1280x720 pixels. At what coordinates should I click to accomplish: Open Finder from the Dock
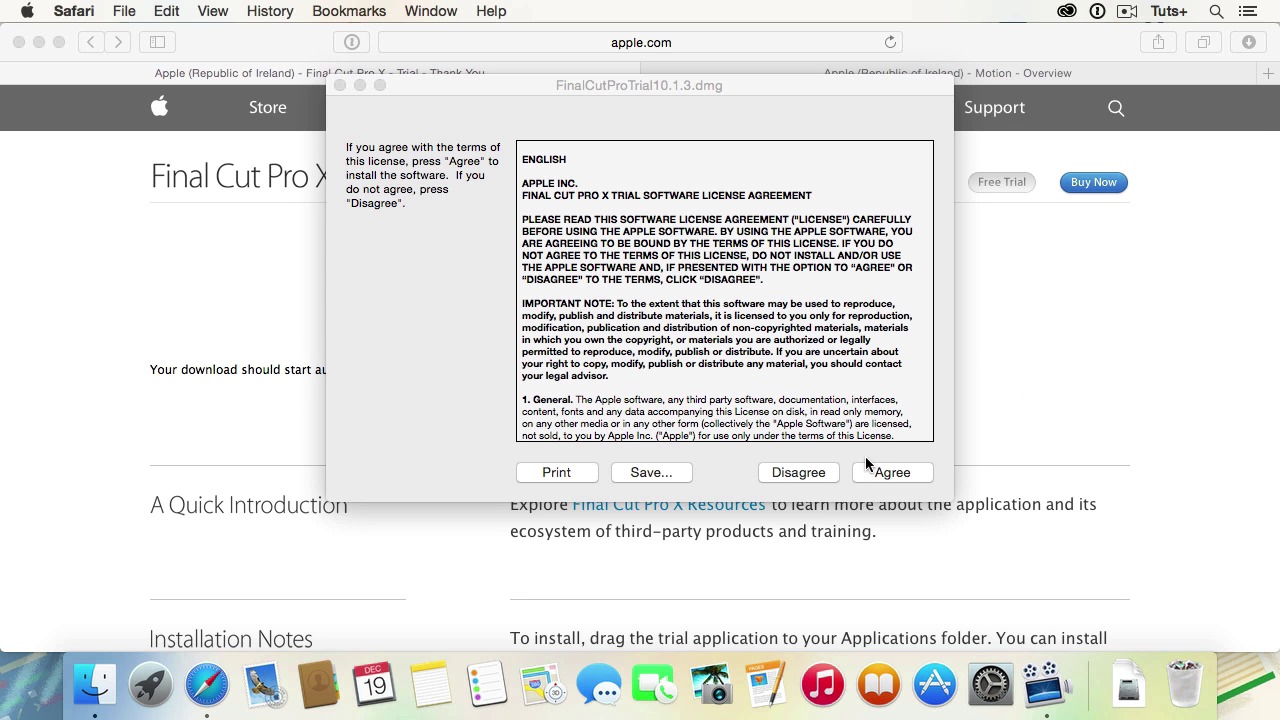pos(95,685)
